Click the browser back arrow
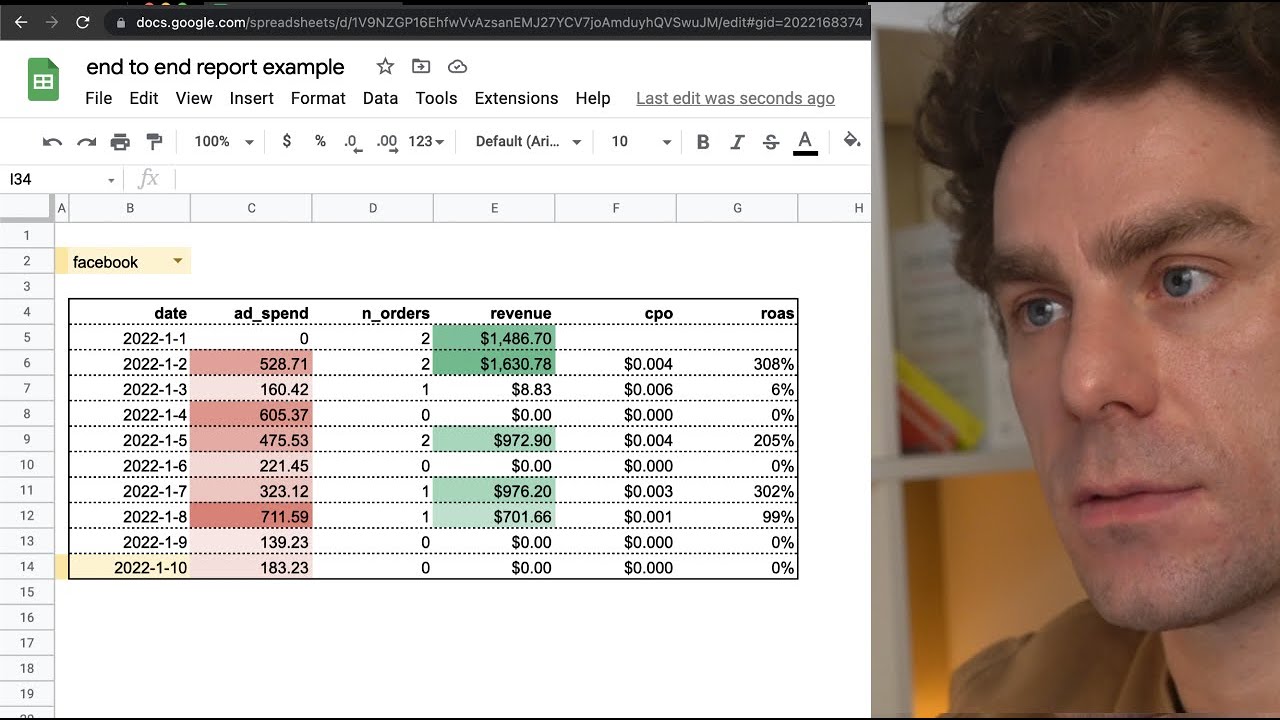 (21, 21)
